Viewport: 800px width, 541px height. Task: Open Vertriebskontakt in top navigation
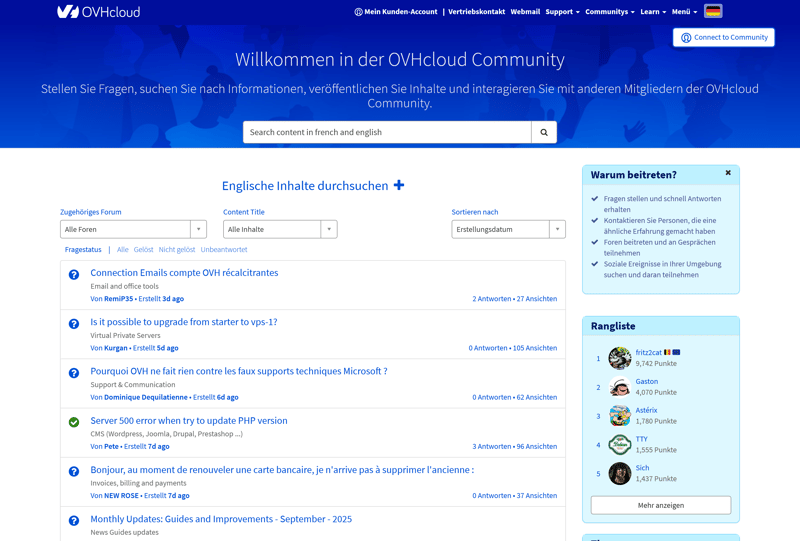477,12
